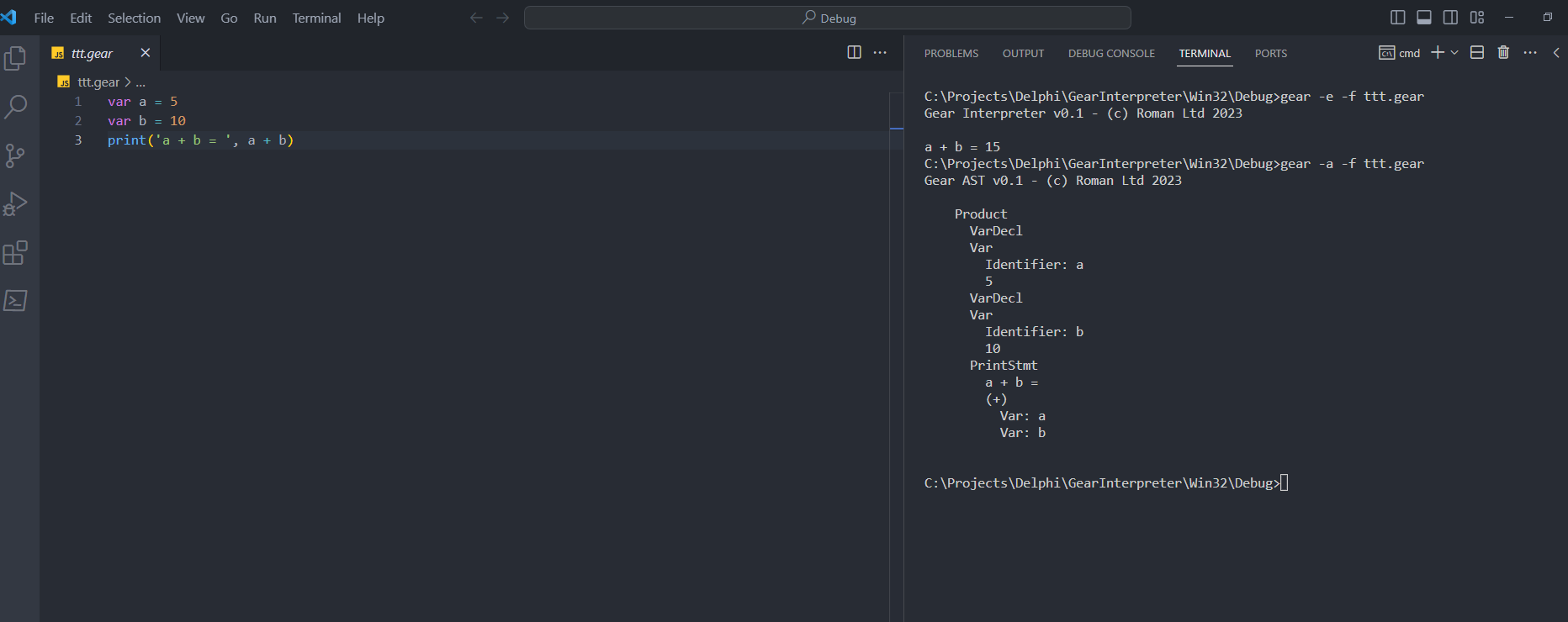Click the editor minimap overview slider
This screenshot has height=622, width=1568.
coord(896,118)
